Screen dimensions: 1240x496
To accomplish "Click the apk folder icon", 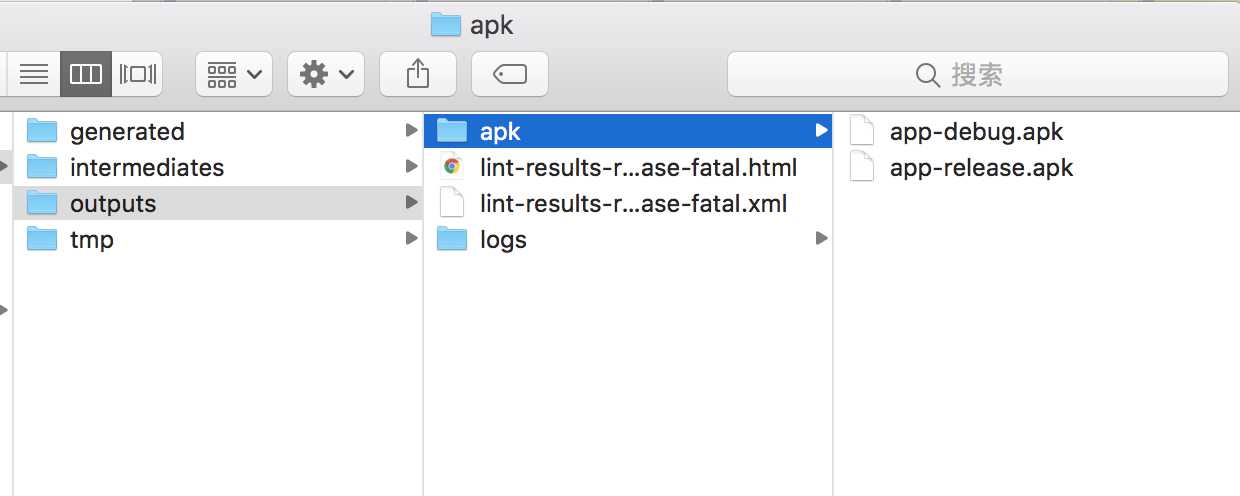I will coord(452,131).
